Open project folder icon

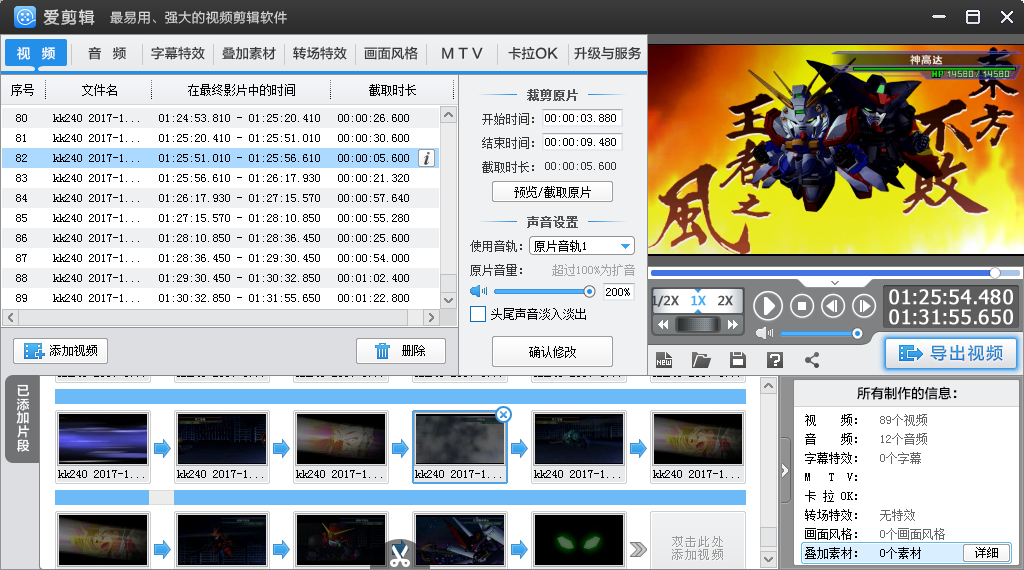pyautogui.click(x=701, y=360)
